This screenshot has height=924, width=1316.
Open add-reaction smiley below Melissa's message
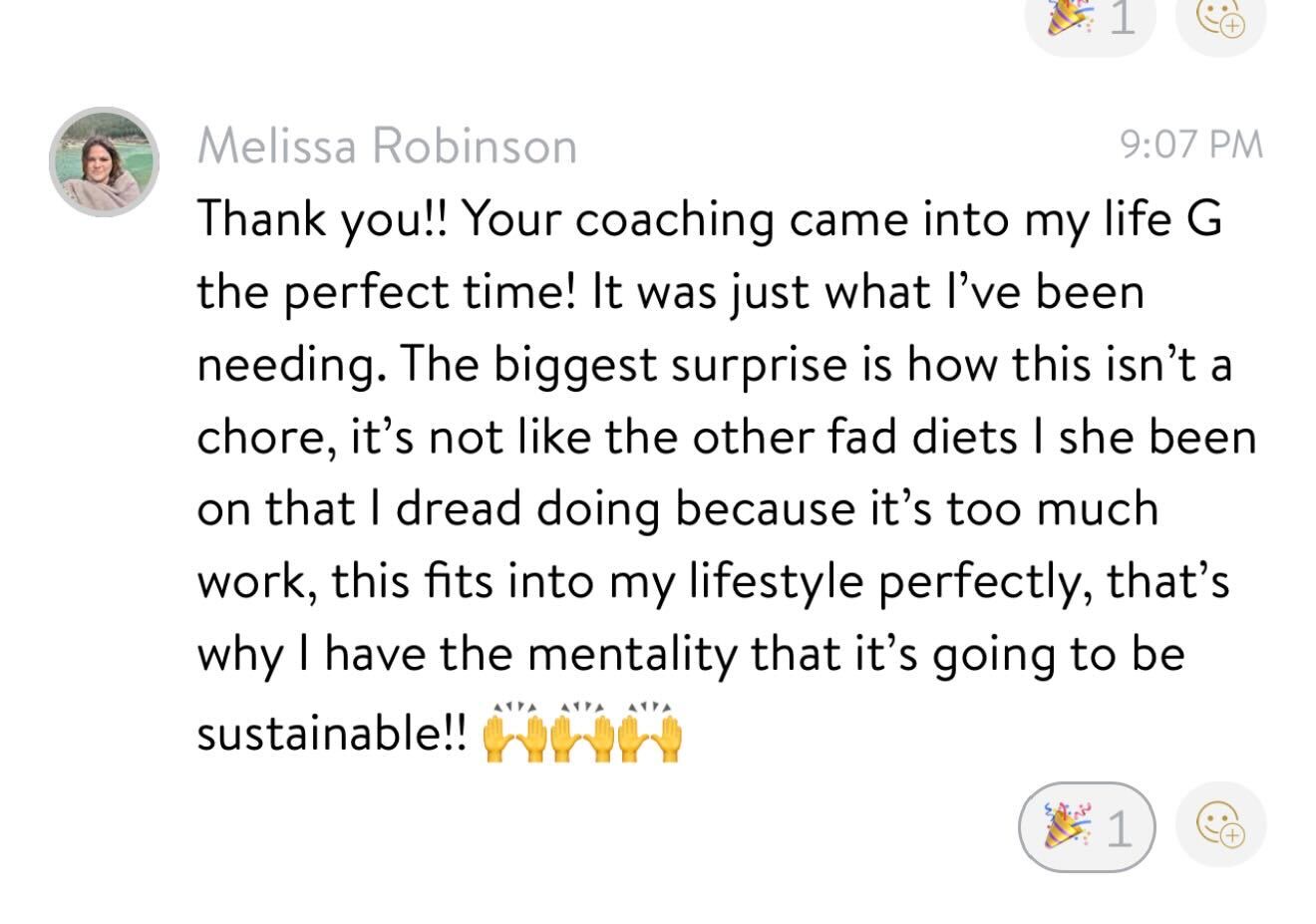point(1221,825)
